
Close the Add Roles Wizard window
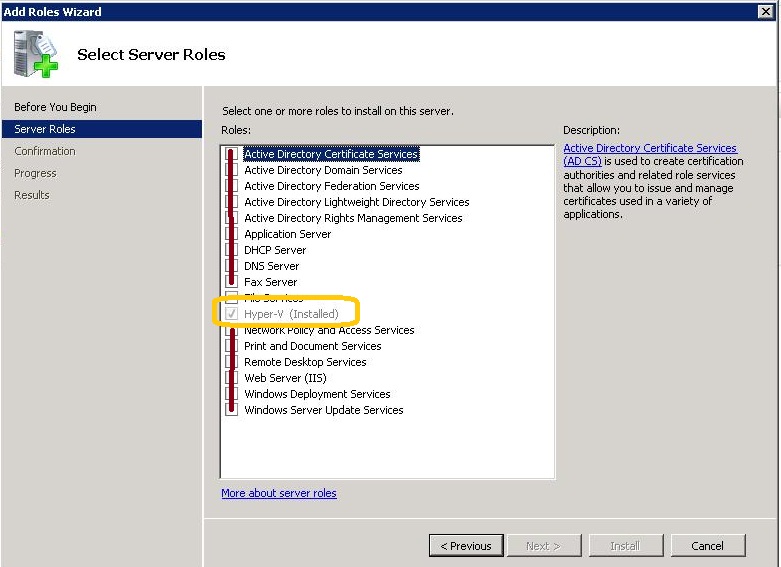click(x=766, y=11)
